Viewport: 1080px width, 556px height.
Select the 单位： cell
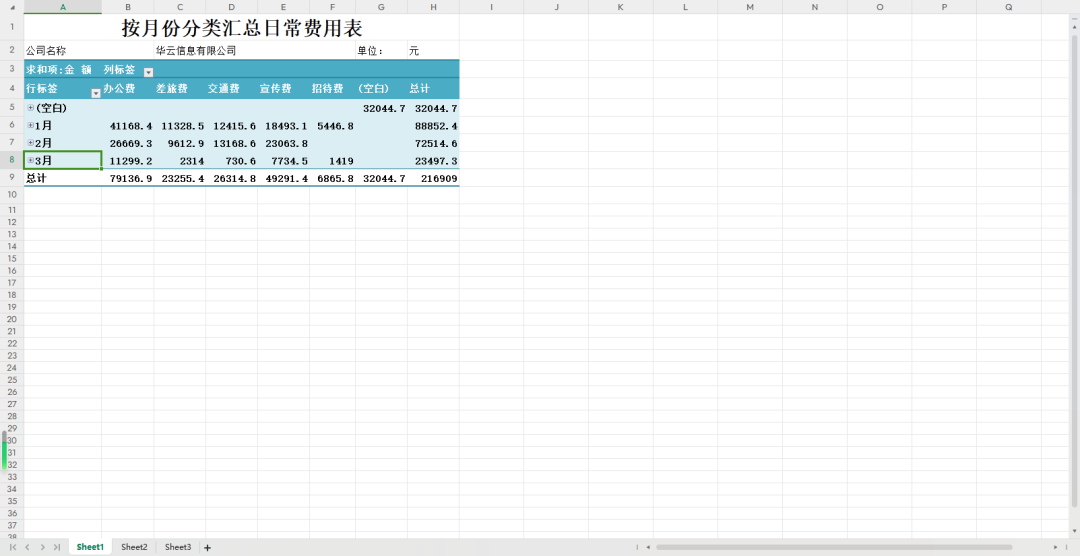382,50
